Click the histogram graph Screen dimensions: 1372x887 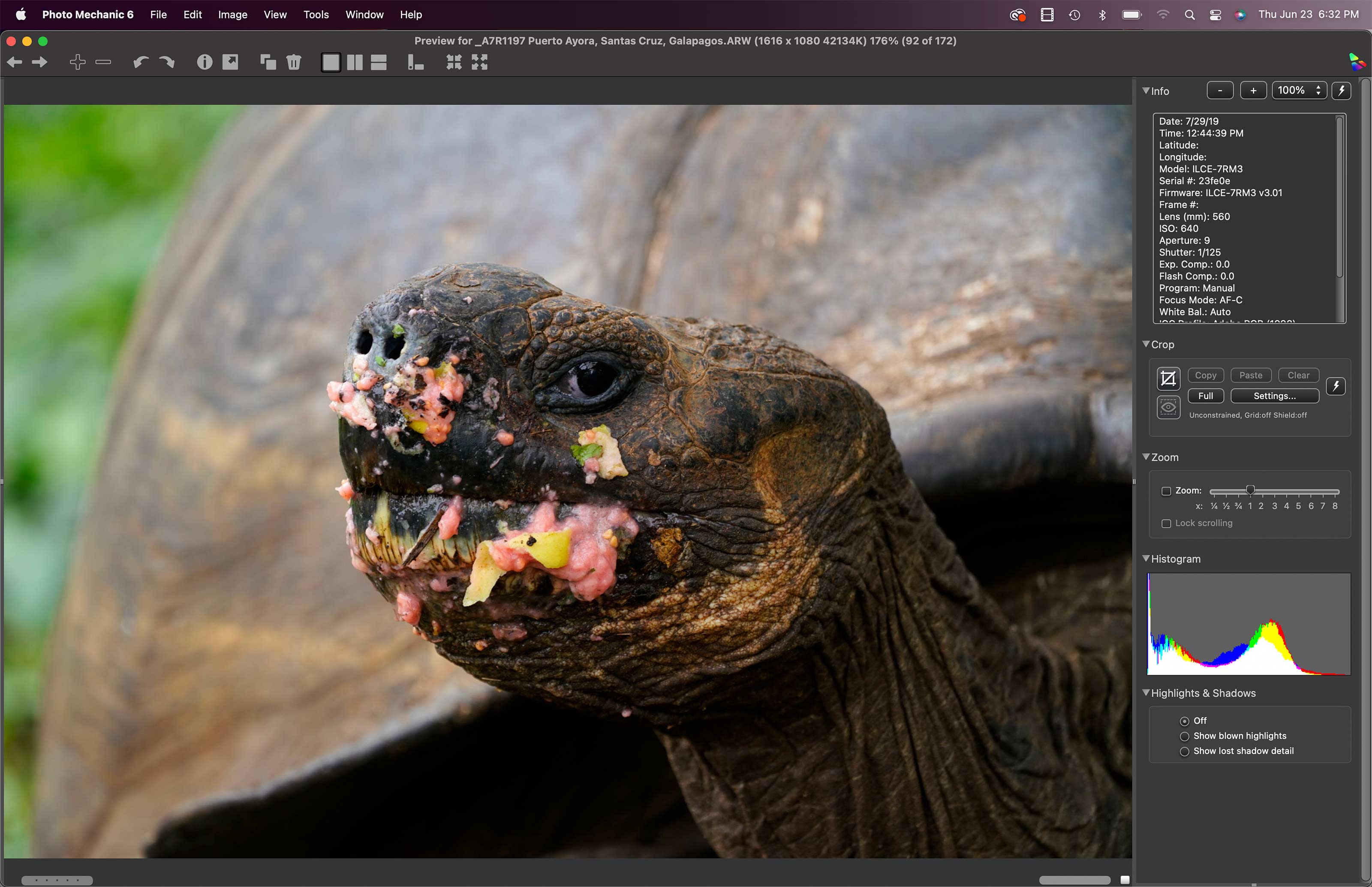coord(1249,624)
